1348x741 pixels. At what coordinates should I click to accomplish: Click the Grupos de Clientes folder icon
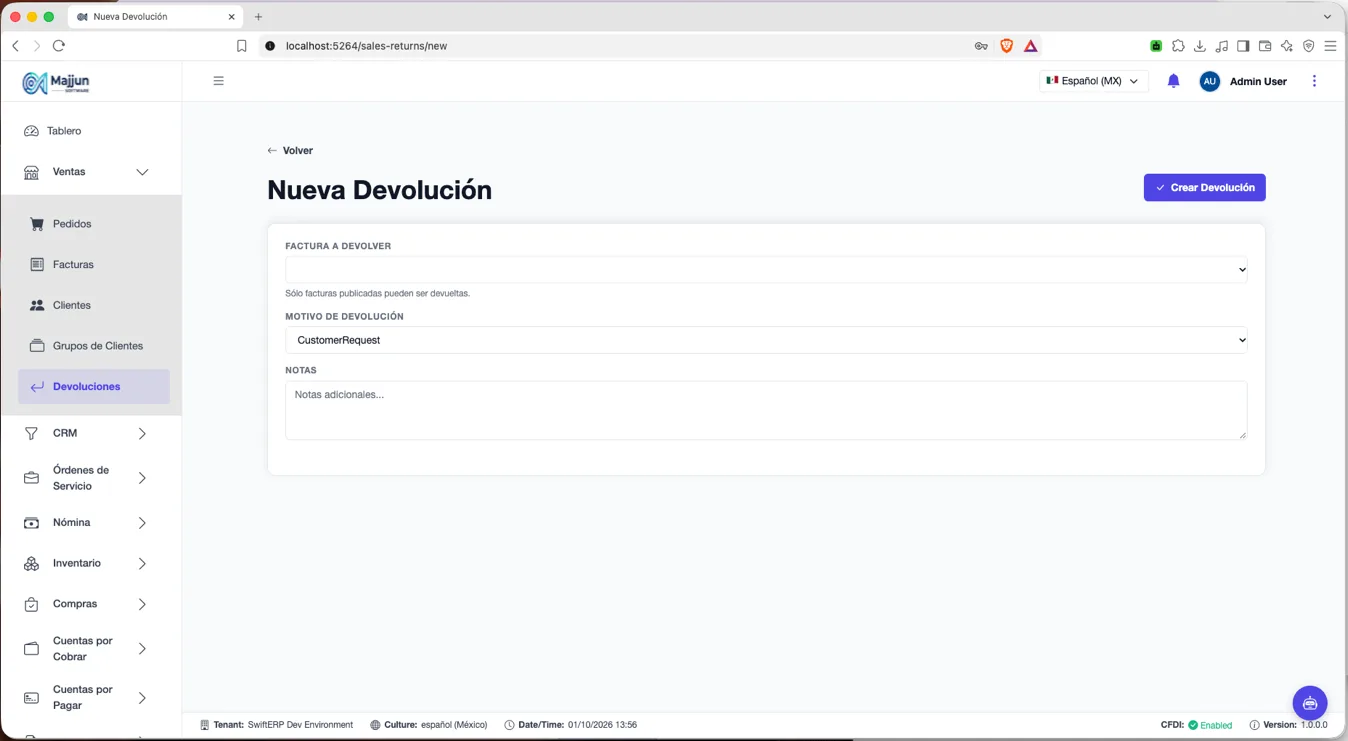coord(37,346)
